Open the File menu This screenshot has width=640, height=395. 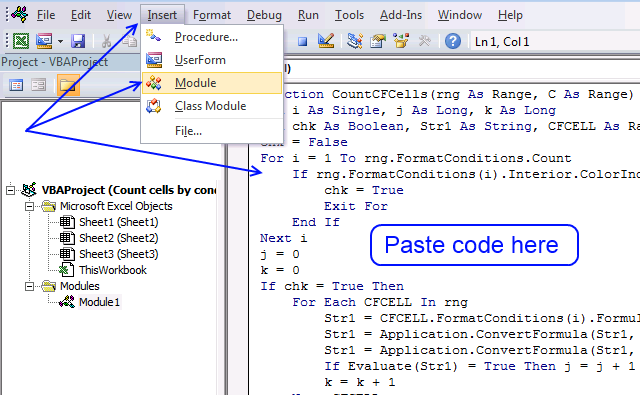coord(46,15)
